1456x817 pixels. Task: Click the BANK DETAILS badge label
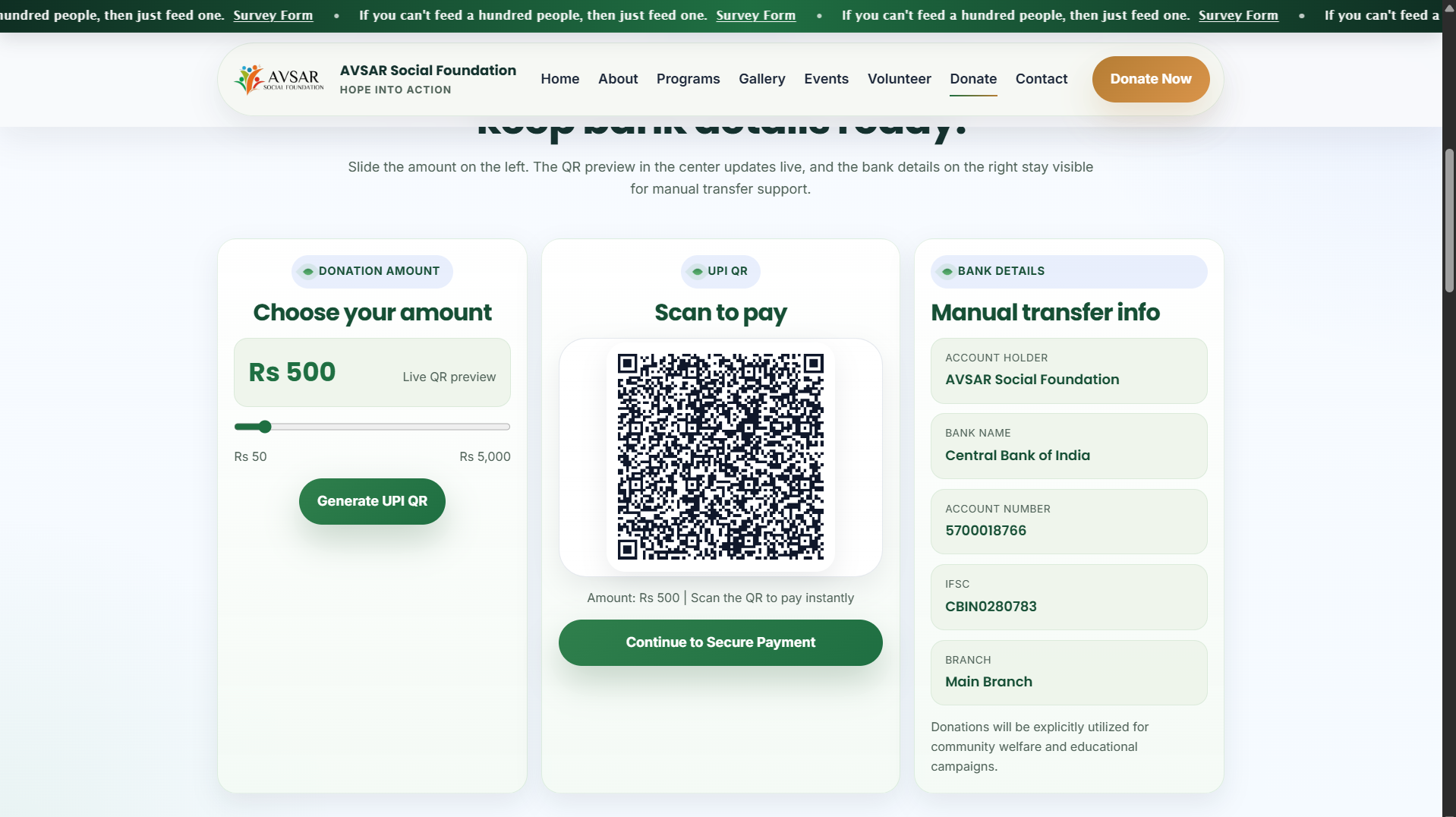pyautogui.click(x=1001, y=271)
